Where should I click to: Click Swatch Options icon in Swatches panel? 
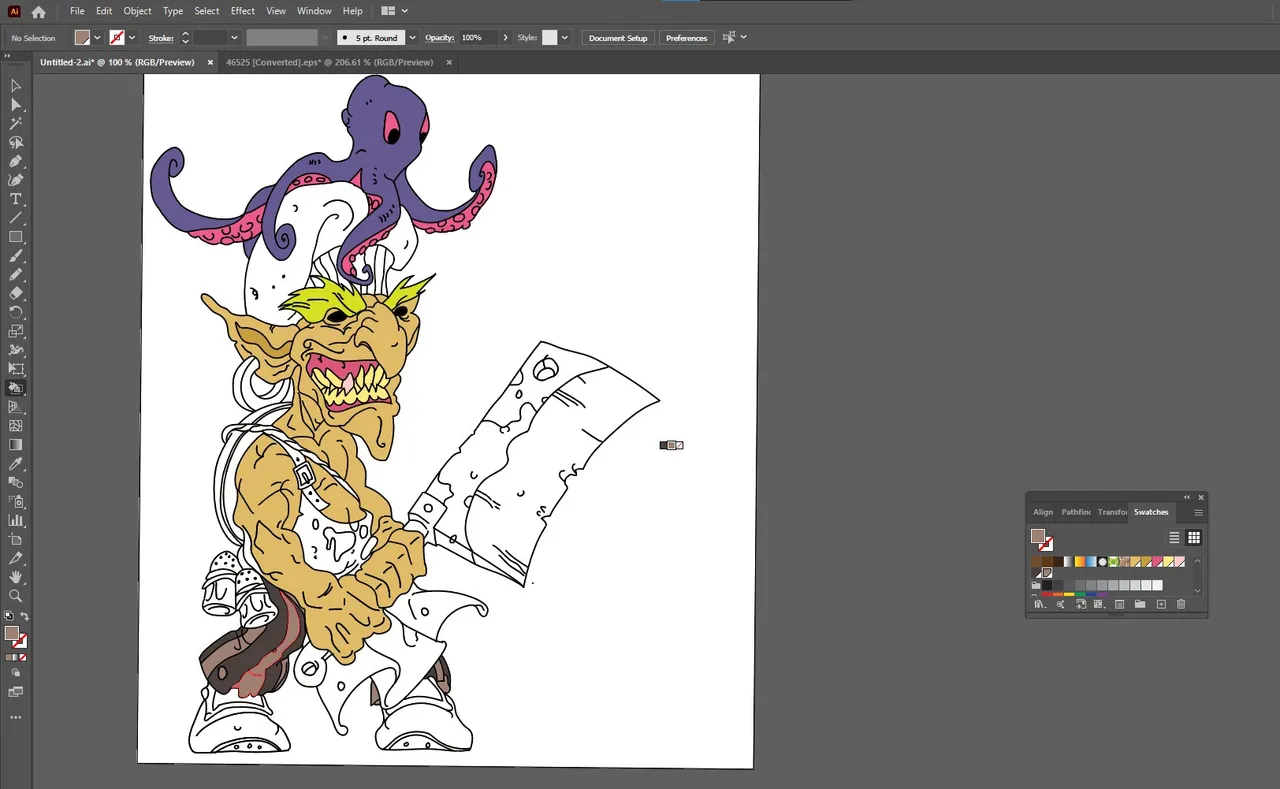point(1119,604)
